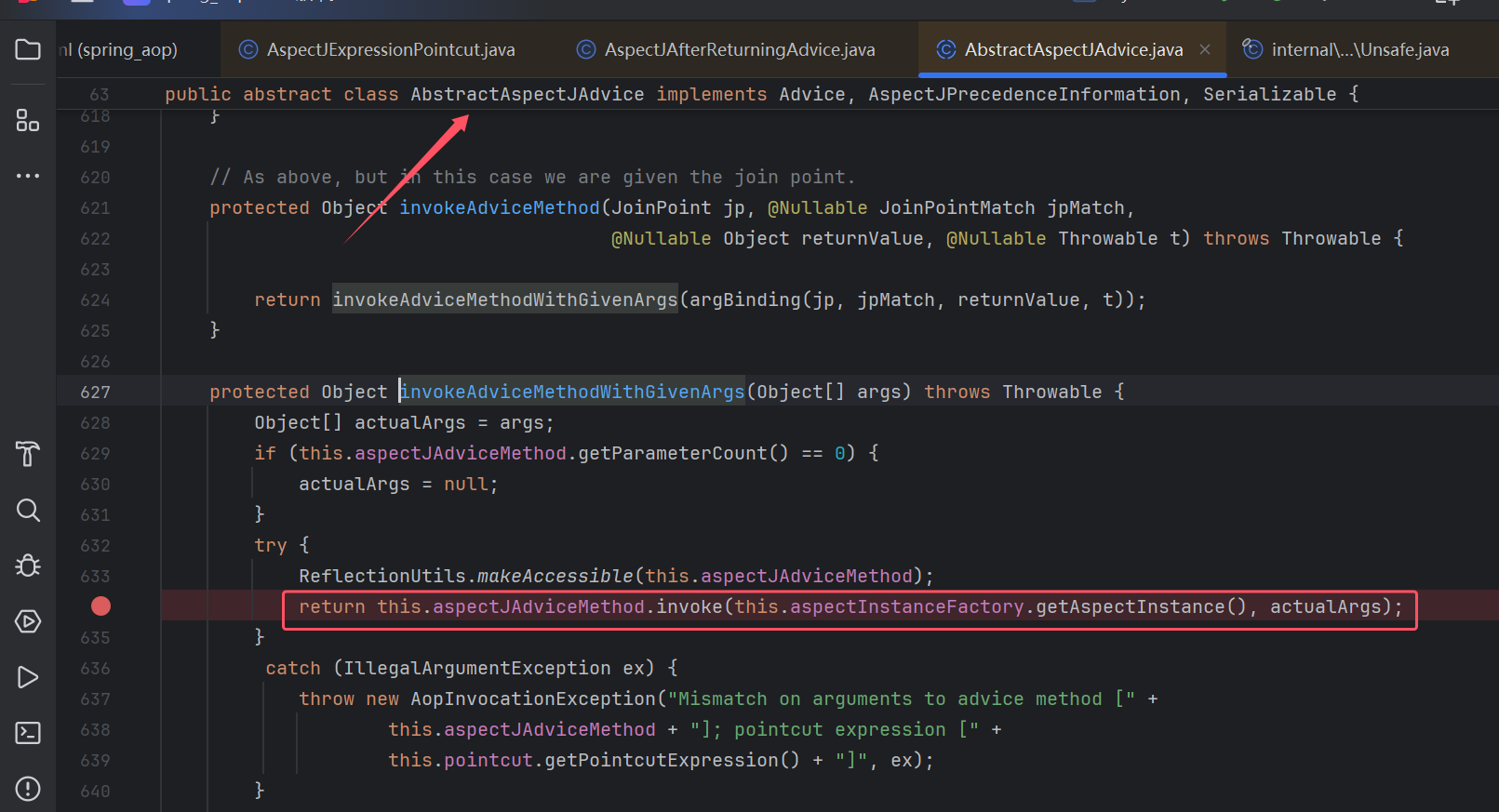The width and height of the screenshot is (1499, 812).
Task: Click the invokeAdviceMethod method name
Action: (500, 207)
